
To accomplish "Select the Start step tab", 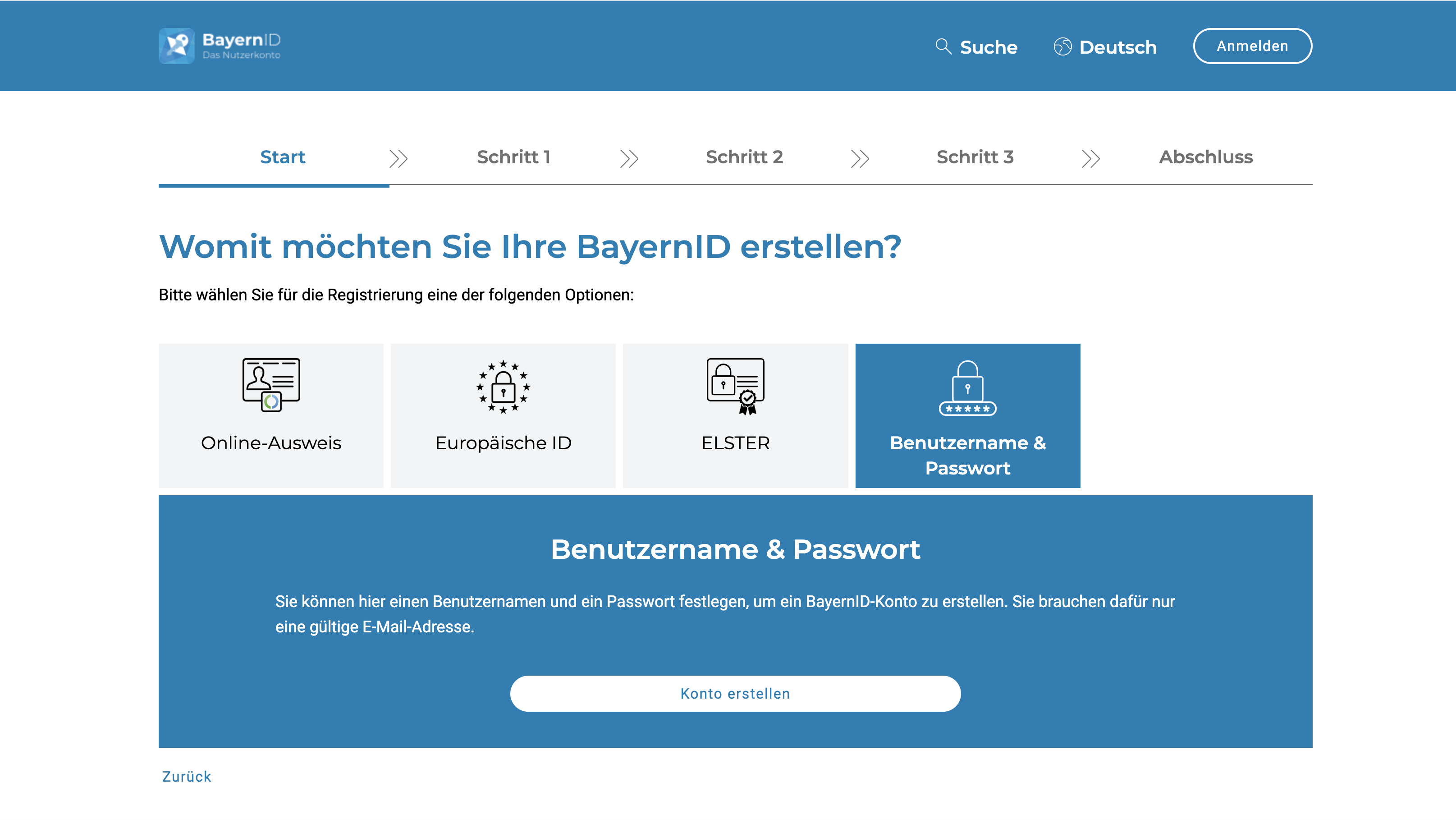I will (283, 157).
